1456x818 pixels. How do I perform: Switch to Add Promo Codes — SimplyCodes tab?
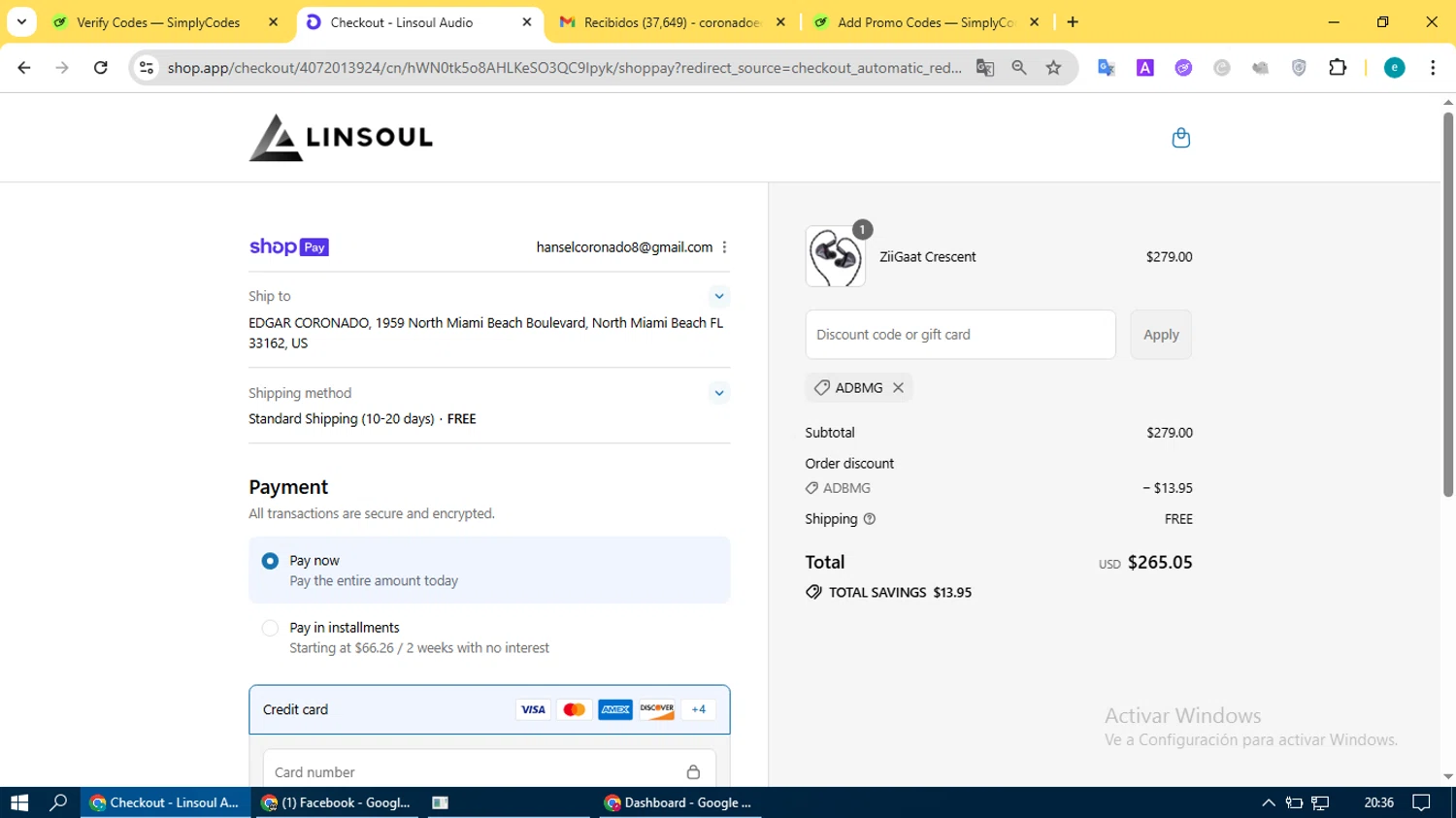925,22
